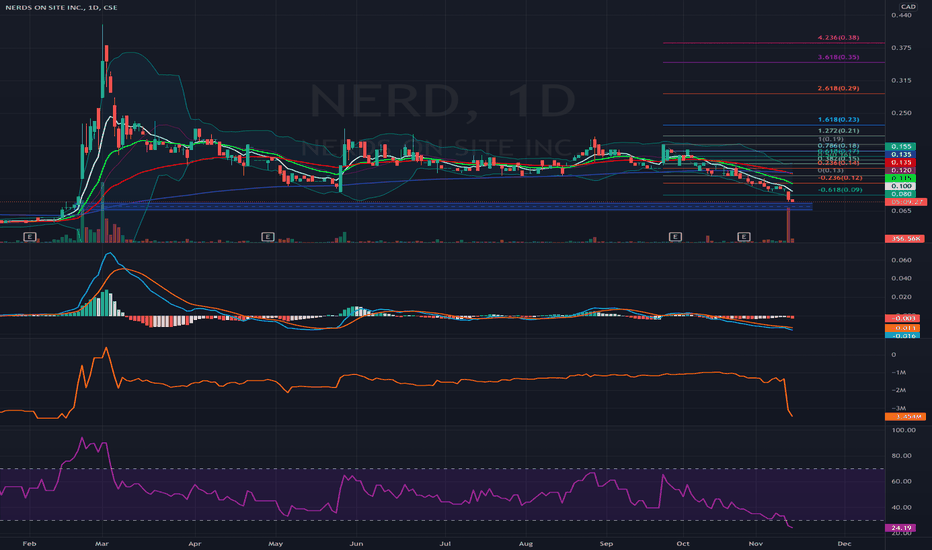Select the 1.618(0.23) Fibonacci level
Image resolution: width=932 pixels, height=550 pixels.
pyautogui.click(x=838, y=120)
